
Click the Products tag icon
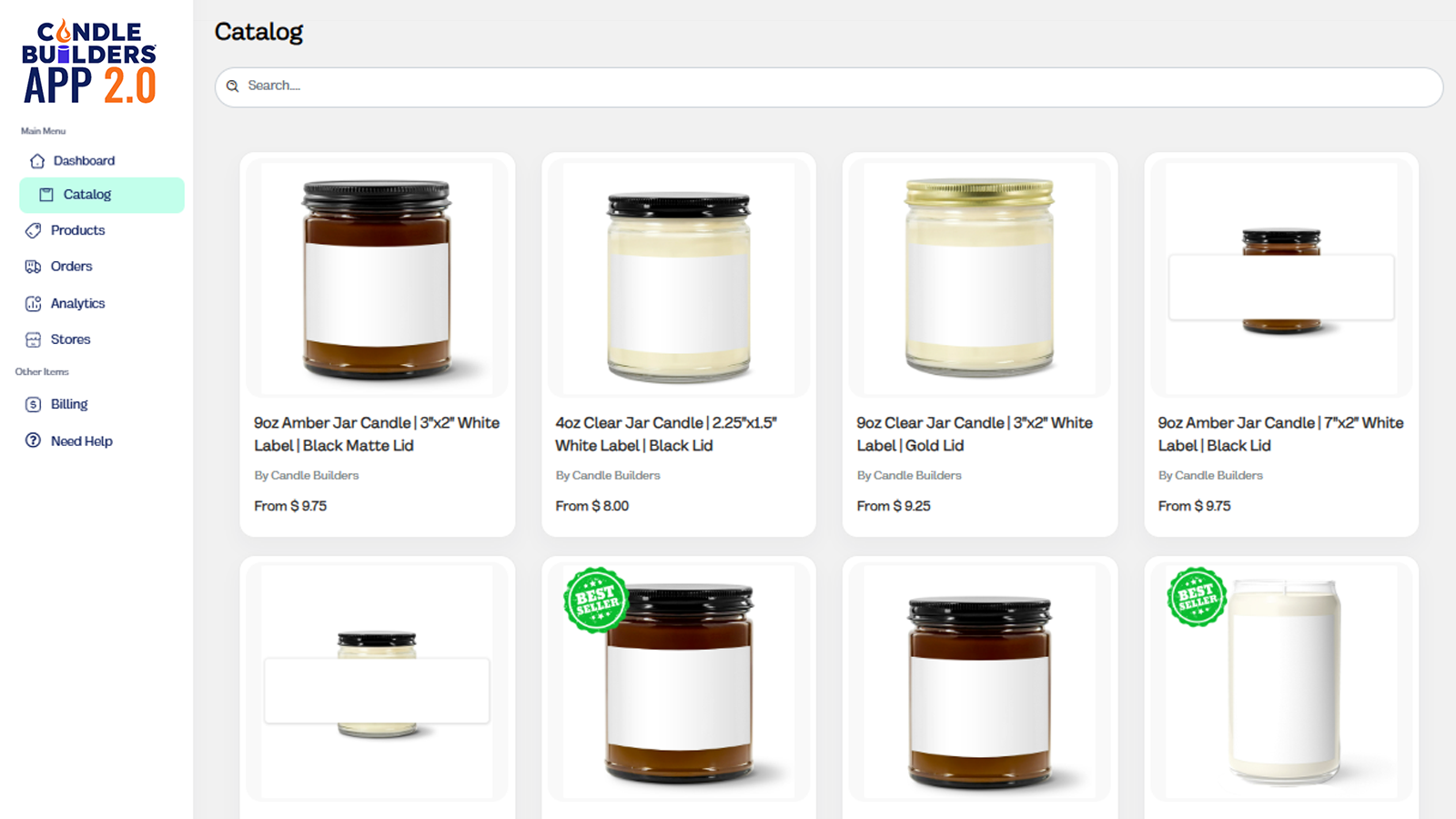pos(34,230)
